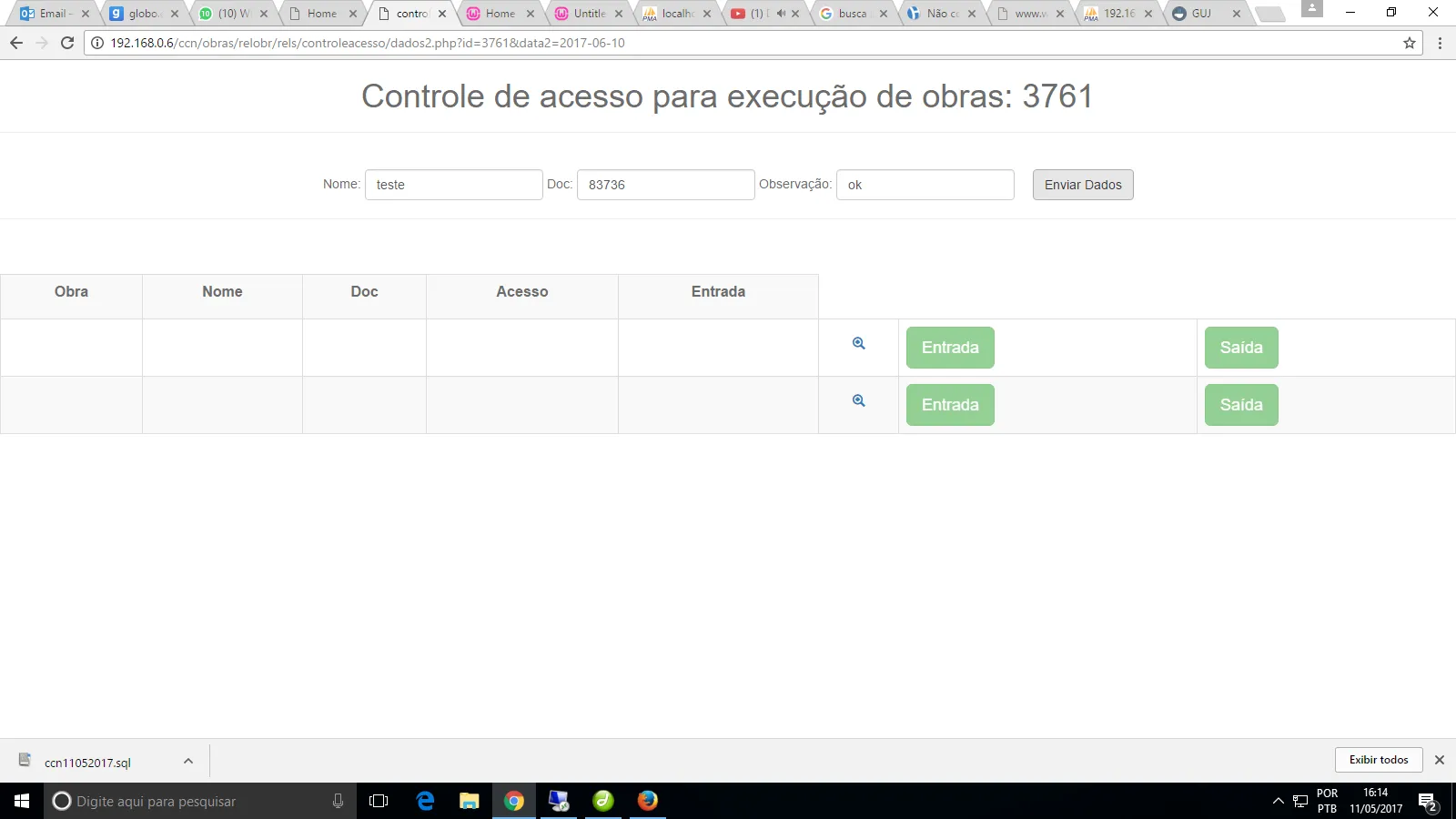Show hidden system tray icons
Screen dimensions: 1456x819
point(1278,801)
